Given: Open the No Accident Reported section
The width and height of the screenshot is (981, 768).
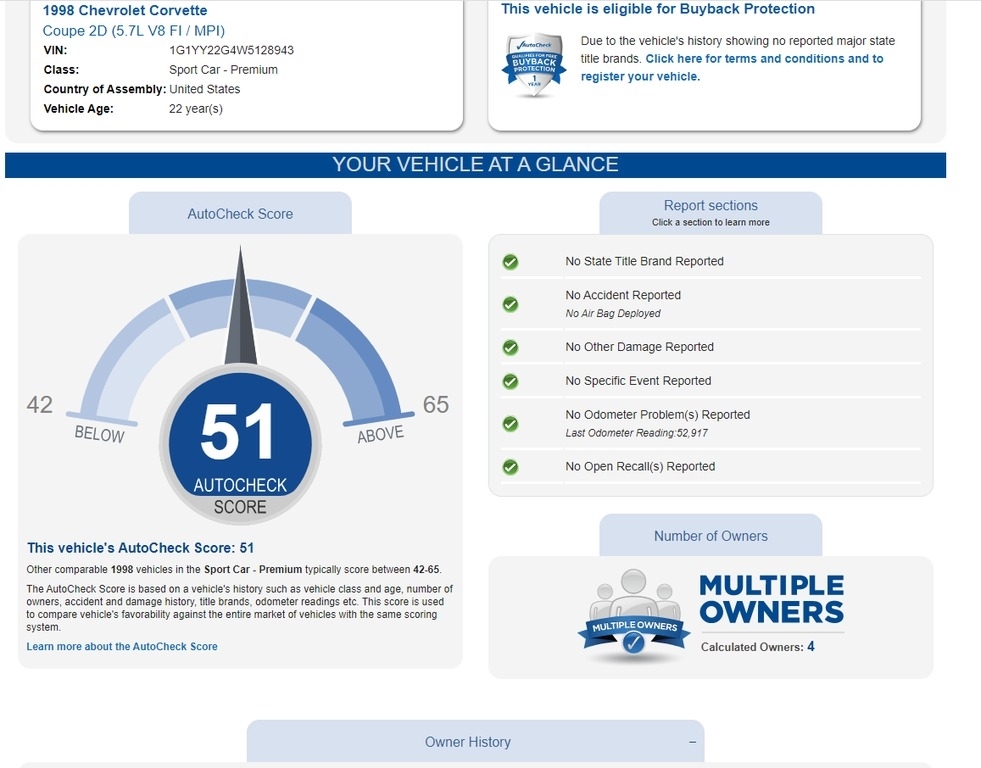Looking at the screenshot, I should pyautogui.click(x=623, y=296).
